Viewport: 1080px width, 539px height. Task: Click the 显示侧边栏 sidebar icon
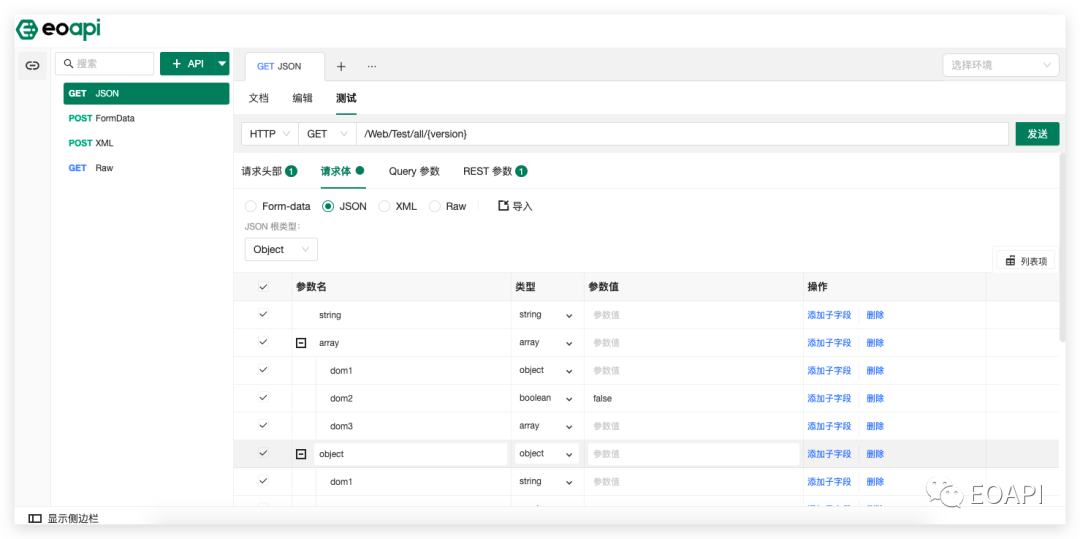point(34,518)
